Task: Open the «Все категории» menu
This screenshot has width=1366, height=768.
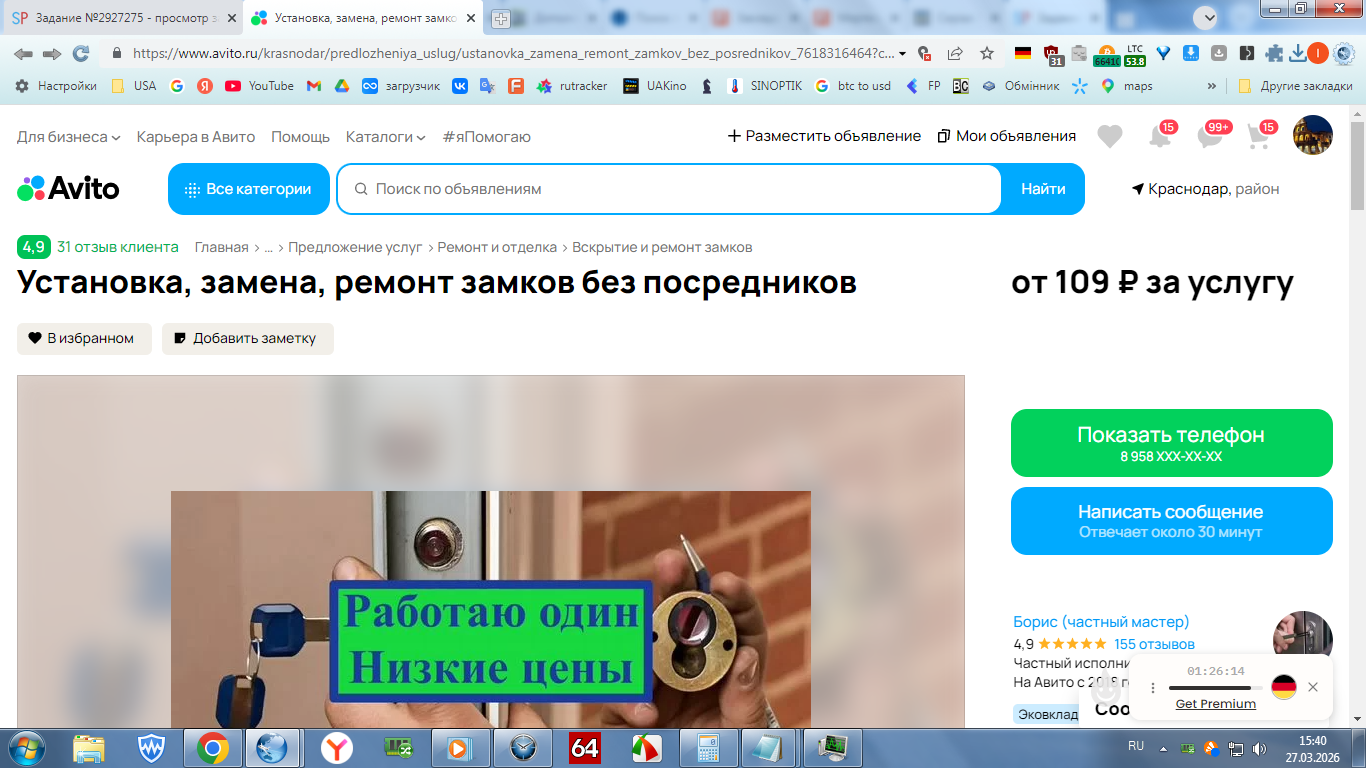Action: click(249, 189)
